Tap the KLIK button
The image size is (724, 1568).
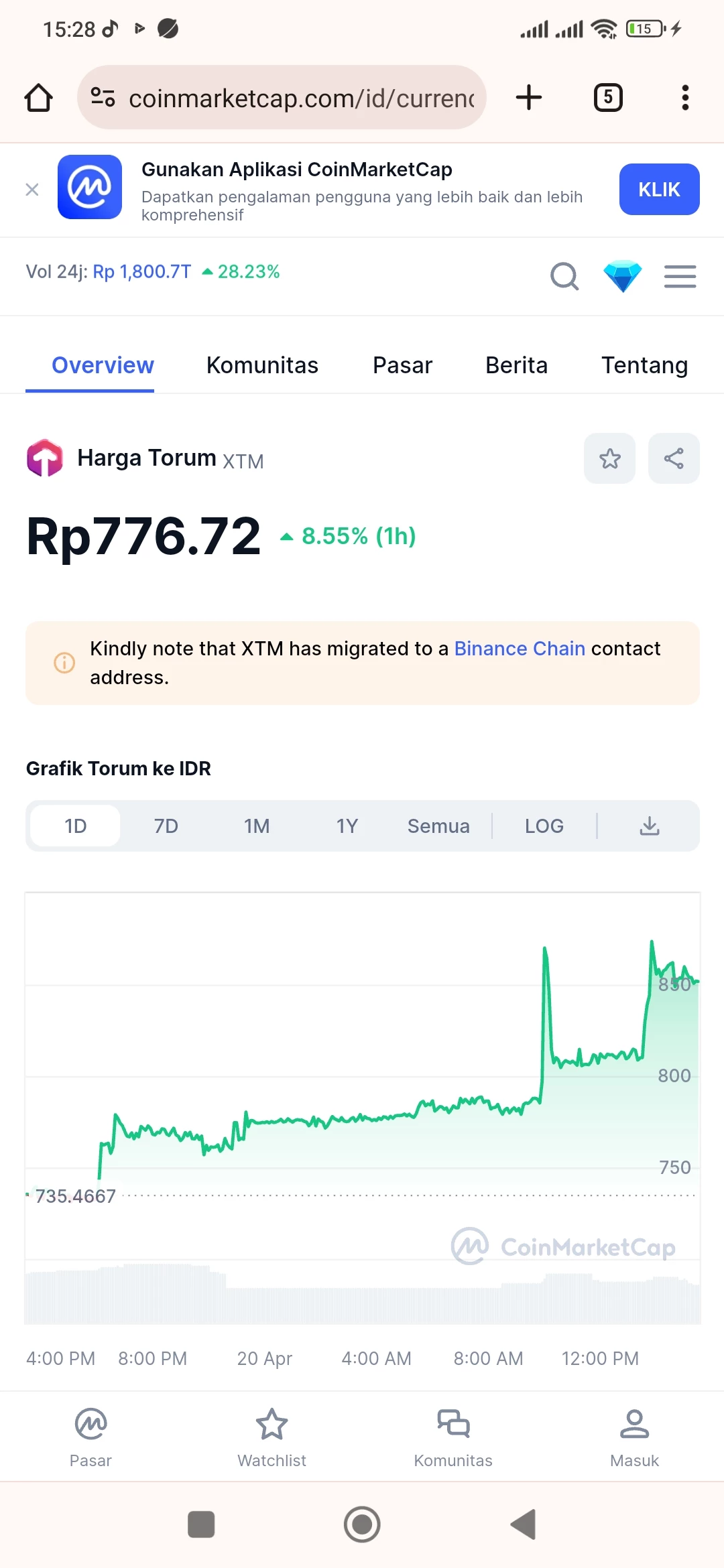point(659,190)
